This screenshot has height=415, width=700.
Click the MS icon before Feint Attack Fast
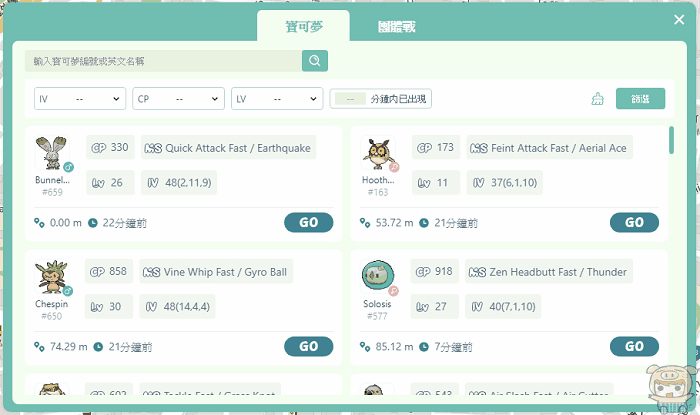tap(479, 148)
